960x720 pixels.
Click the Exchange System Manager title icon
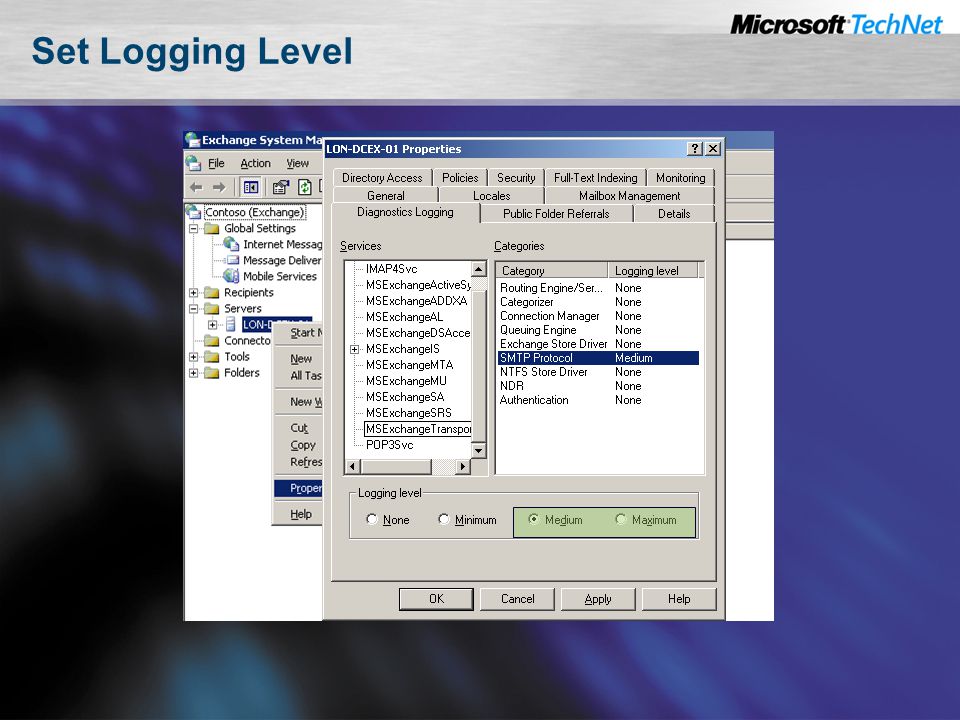coord(193,140)
